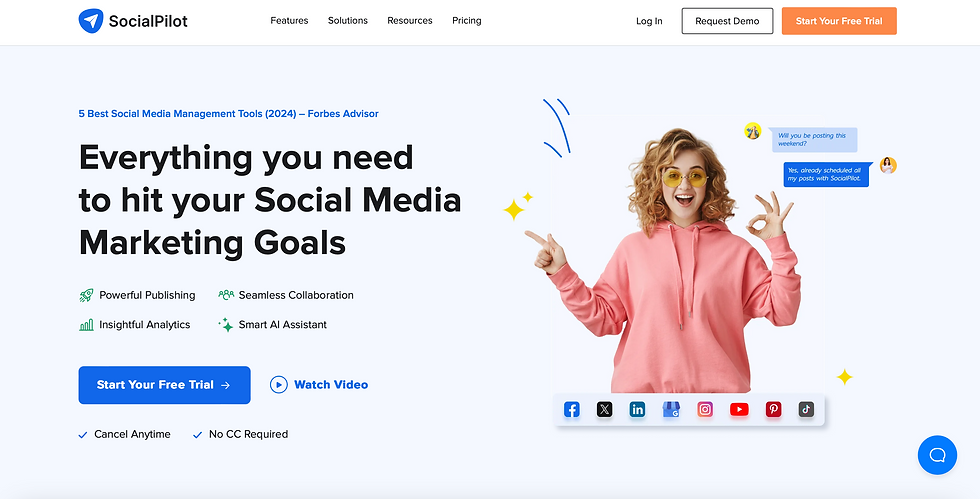
Task: Click the checkmark next to No CC Required
Action: click(198, 435)
